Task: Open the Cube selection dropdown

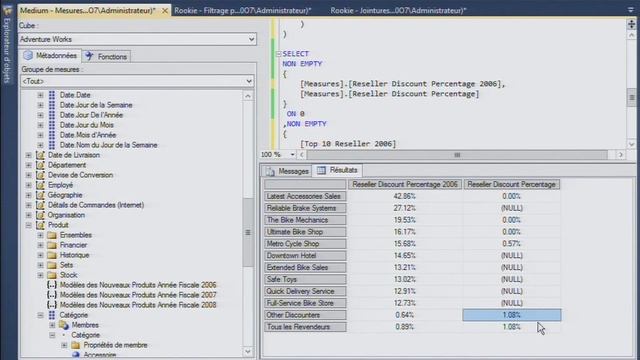Action: pos(251,39)
